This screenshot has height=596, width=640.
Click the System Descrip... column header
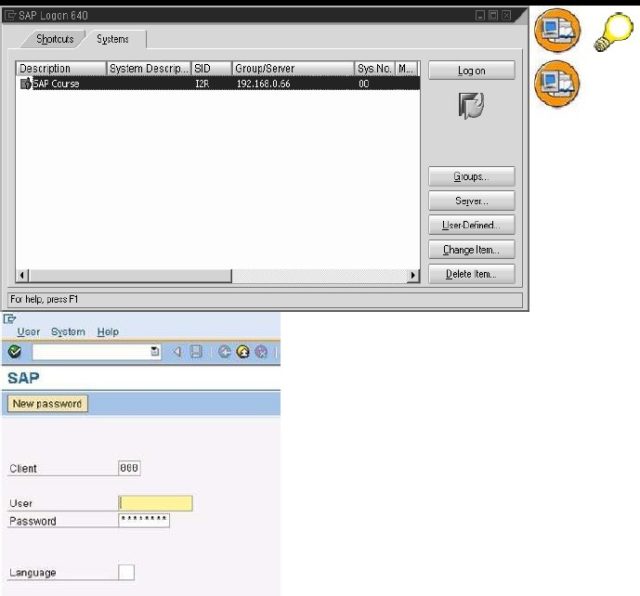click(x=149, y=69)
